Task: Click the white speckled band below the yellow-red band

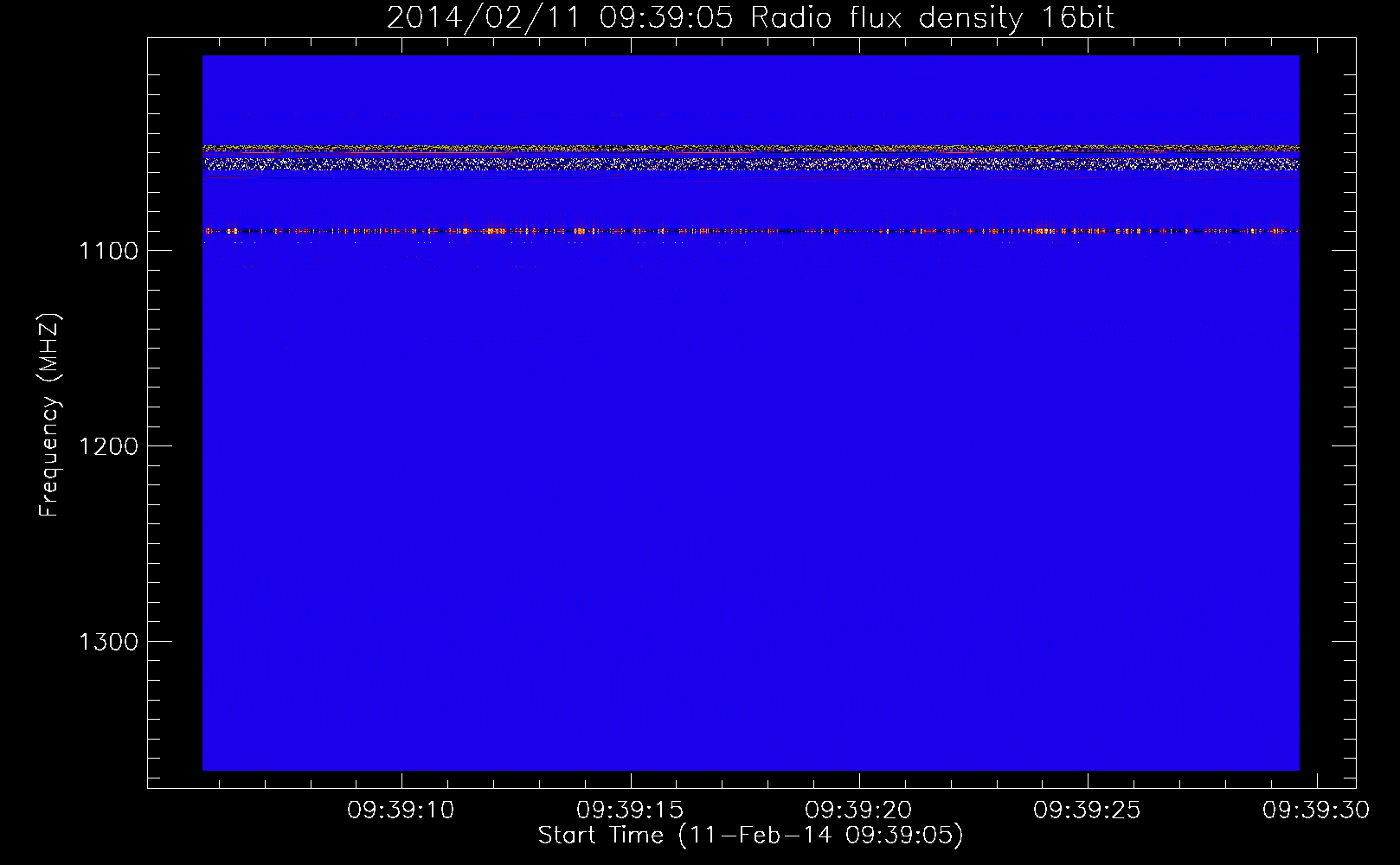Action: 750,163
